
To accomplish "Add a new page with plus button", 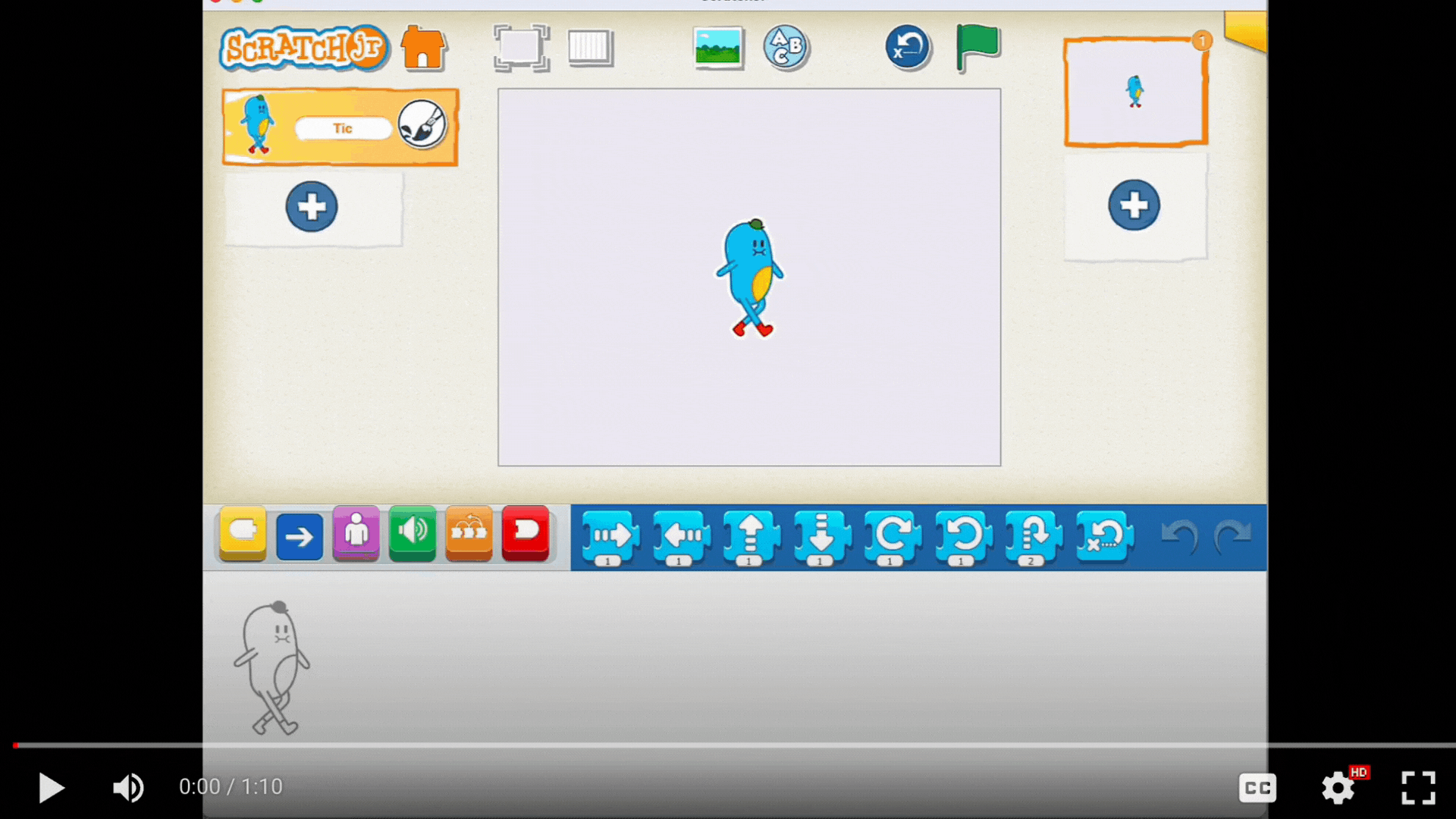I will pyautogui.click(x=1134, y=205).
